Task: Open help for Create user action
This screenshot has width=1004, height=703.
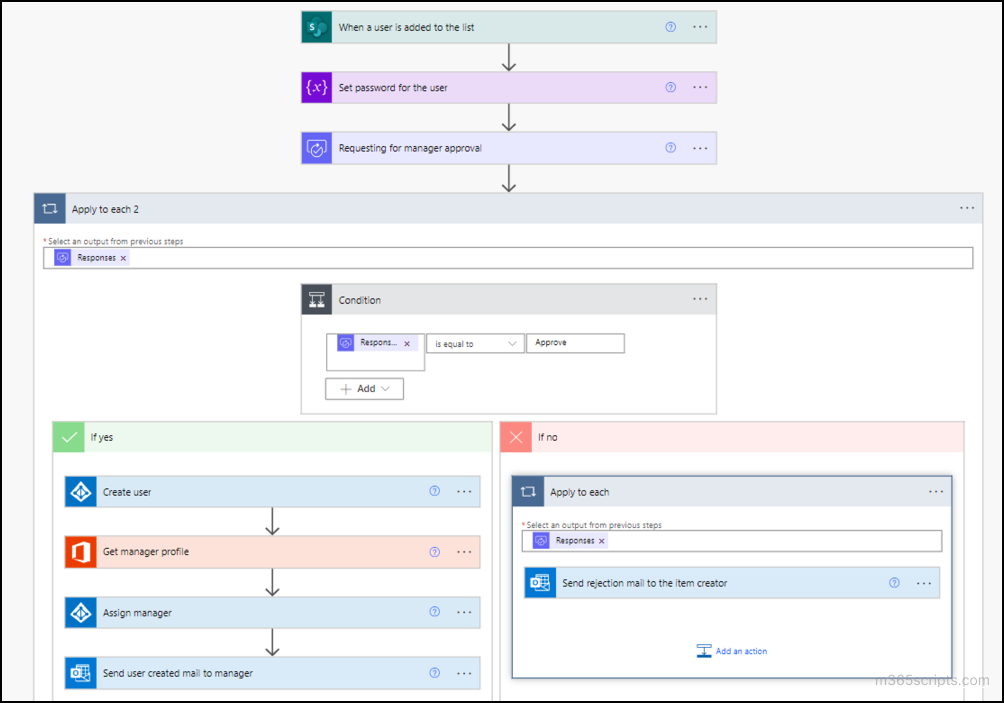Action: (x=434, y=492)
